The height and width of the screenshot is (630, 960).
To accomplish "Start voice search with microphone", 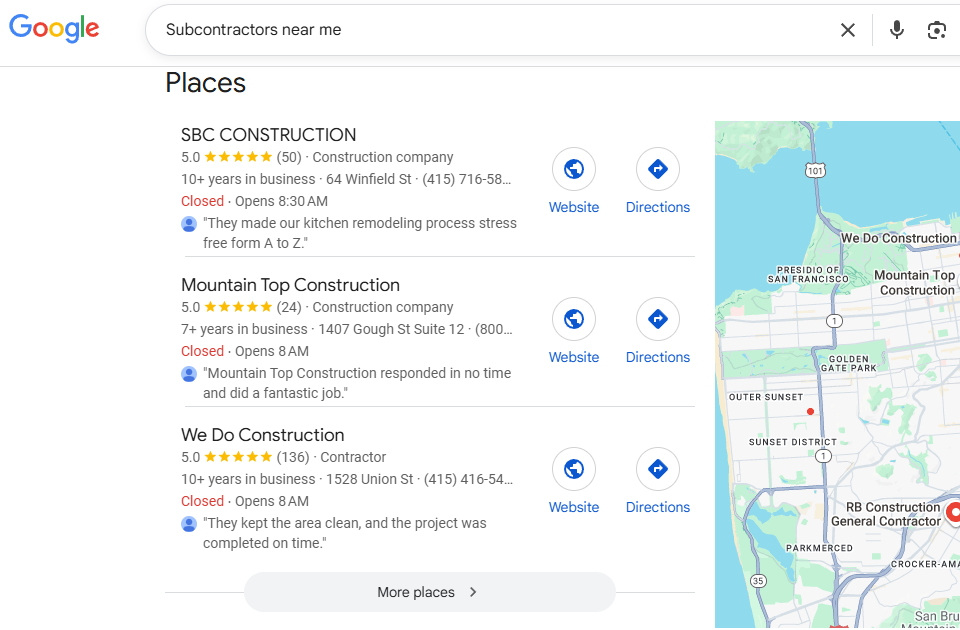I will (x=897, y=30).
